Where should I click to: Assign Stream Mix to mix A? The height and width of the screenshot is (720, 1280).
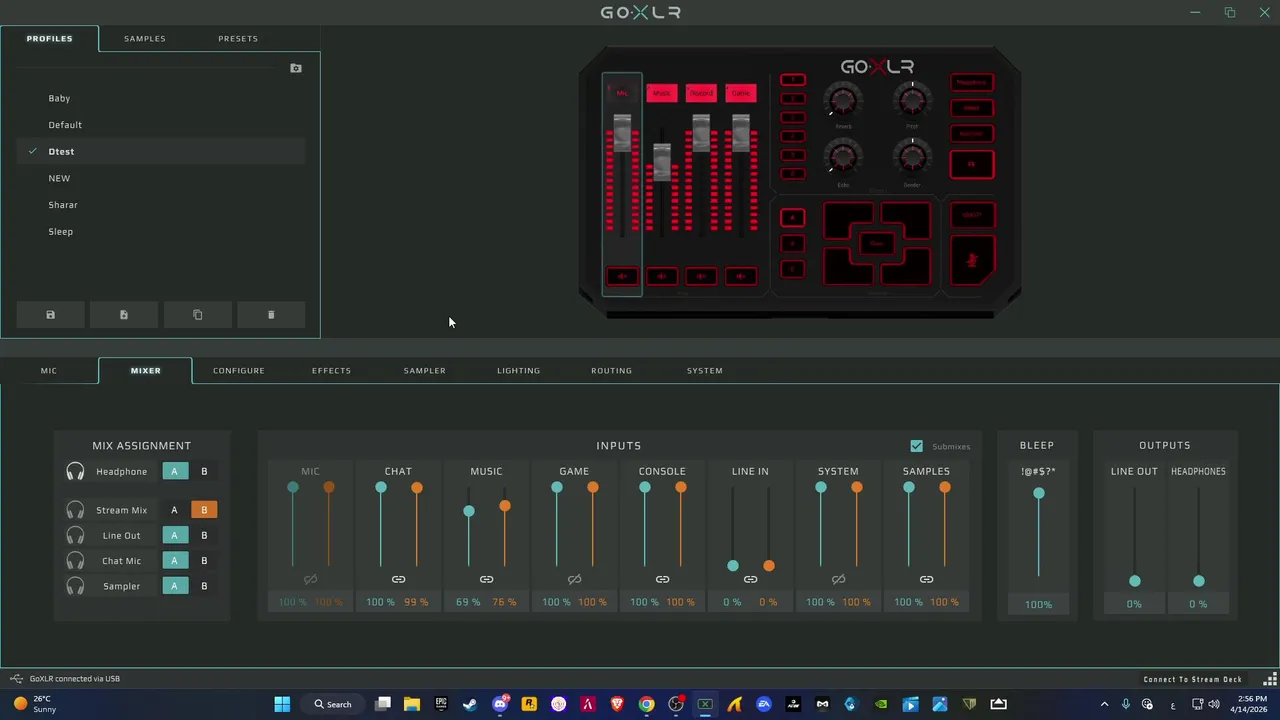click(174, 510)
